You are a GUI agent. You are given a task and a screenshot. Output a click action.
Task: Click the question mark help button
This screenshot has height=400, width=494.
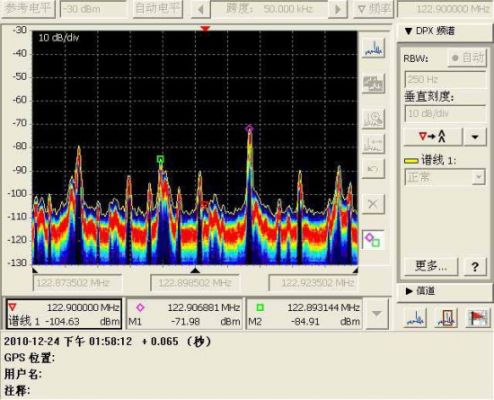[475, 266]
